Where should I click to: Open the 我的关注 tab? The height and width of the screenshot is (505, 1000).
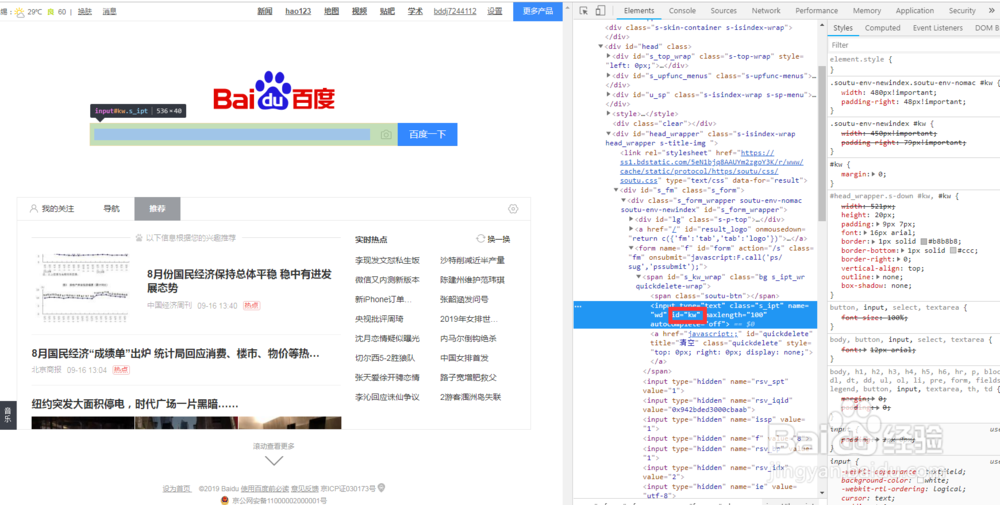pyautogui.click(x=52, y=209)
